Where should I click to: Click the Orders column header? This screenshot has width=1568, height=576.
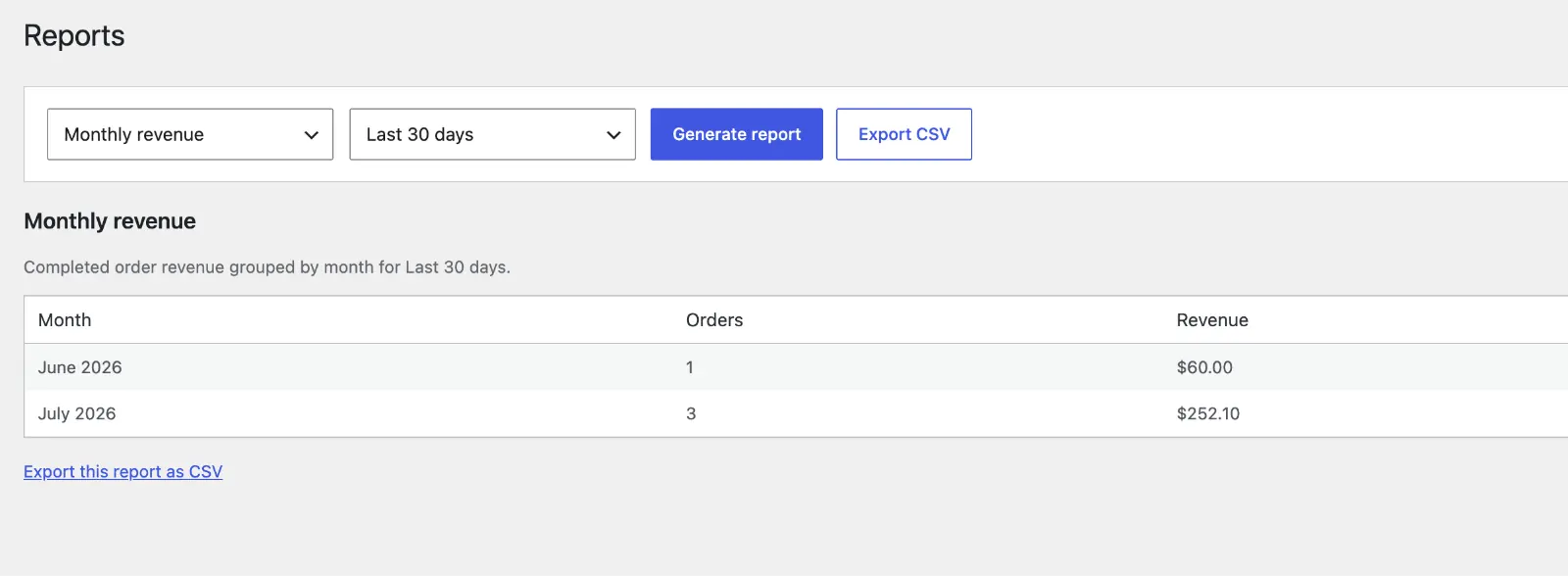(x=714, y=320)
